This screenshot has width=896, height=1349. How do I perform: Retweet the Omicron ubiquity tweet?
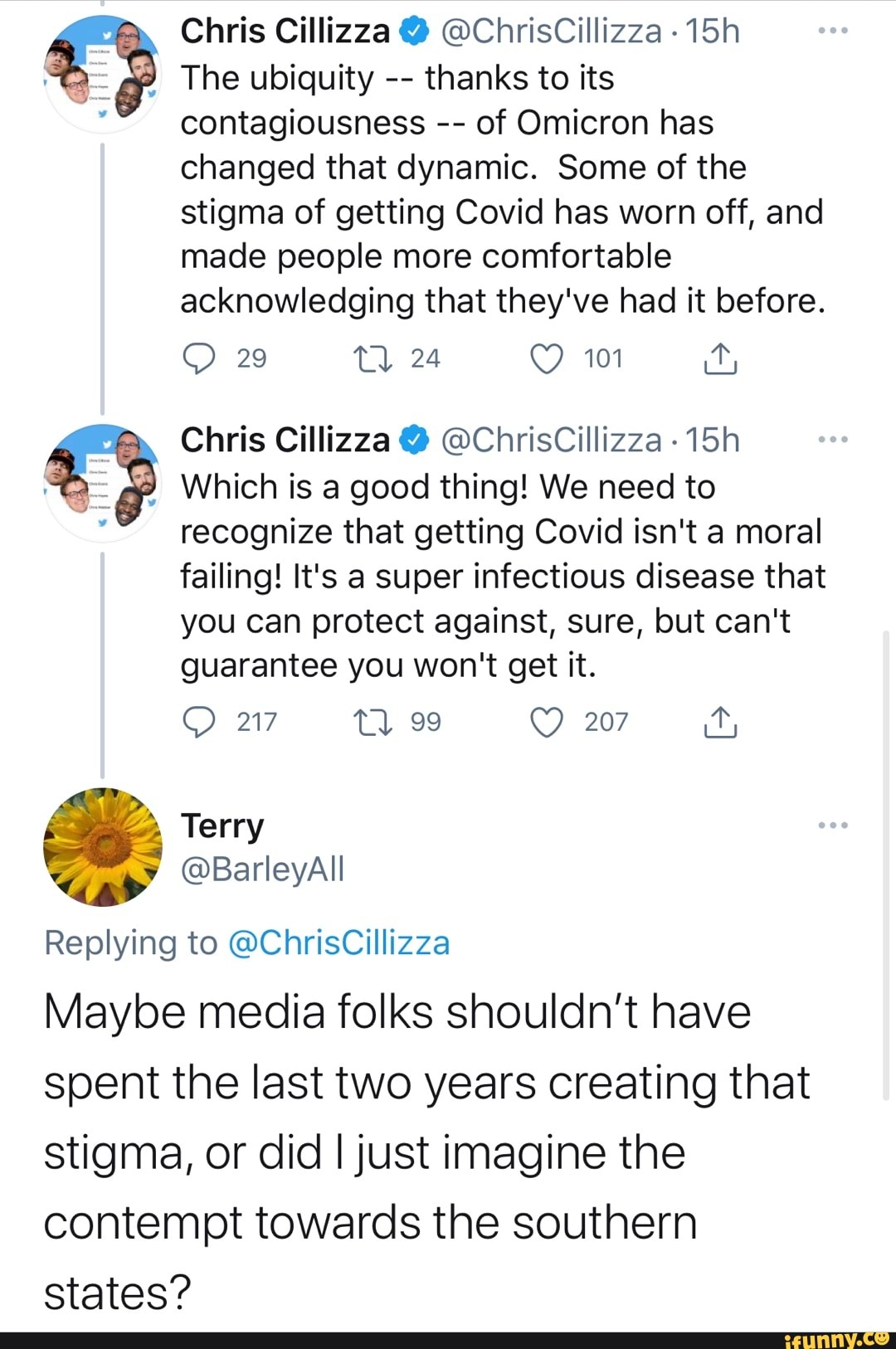(x=366, y=359)
